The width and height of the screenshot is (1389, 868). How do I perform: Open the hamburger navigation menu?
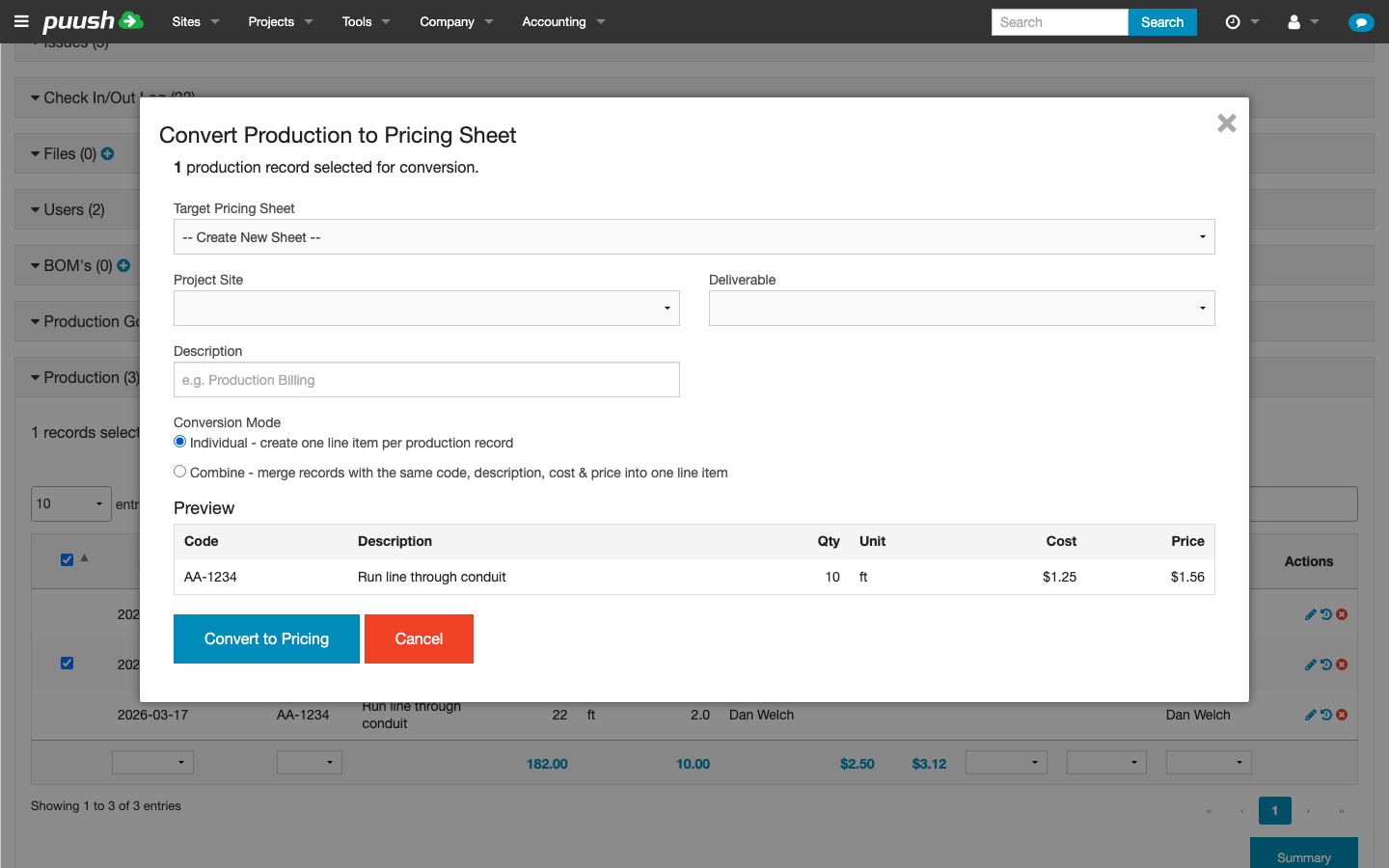point(21,21)
